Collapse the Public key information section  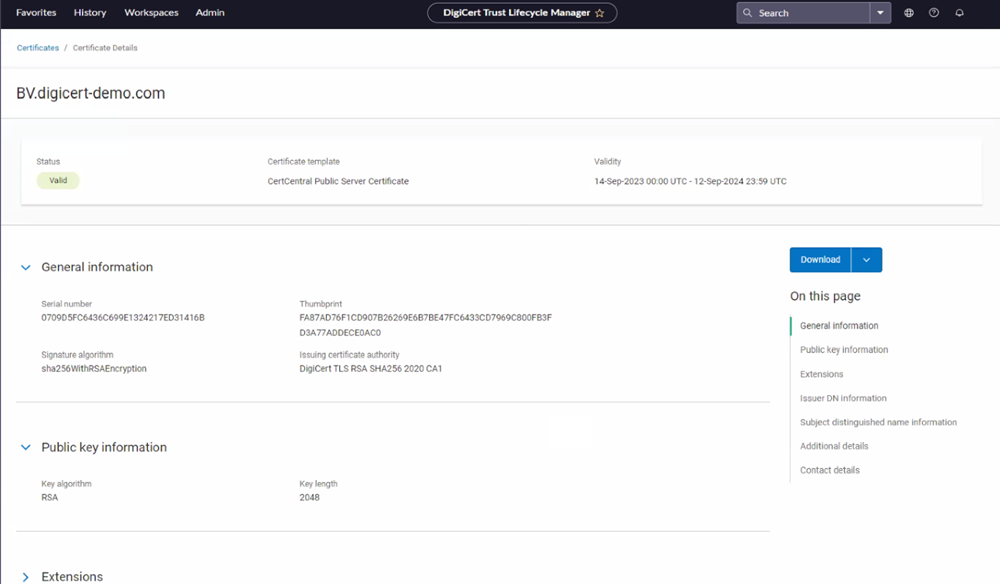coord(26,448)
